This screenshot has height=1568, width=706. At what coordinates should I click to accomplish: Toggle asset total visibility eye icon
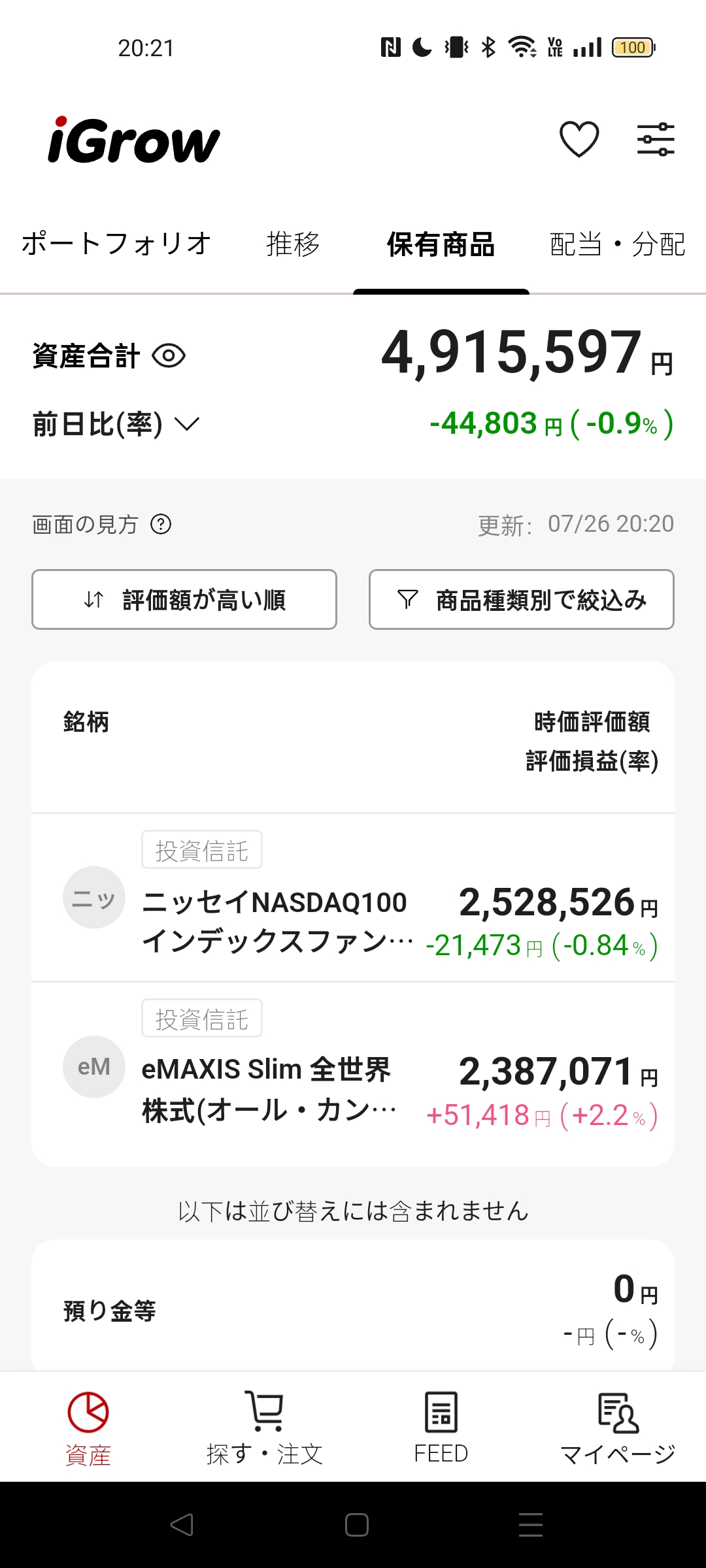point(169,356)
